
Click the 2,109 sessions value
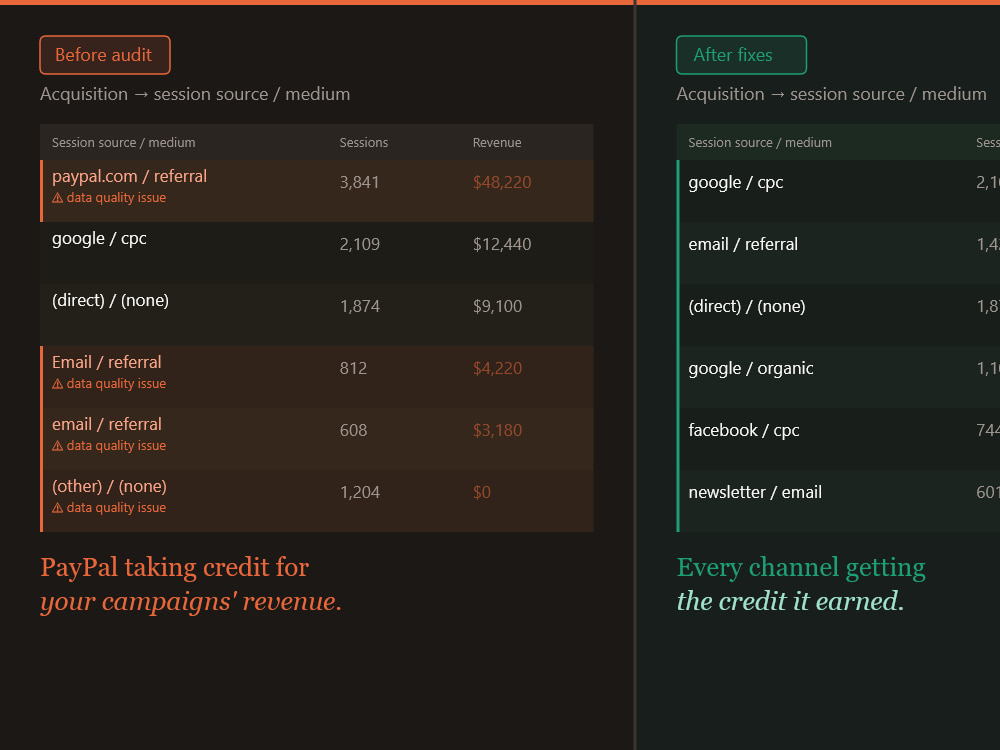pyautogui.click(x=360, y=244)
